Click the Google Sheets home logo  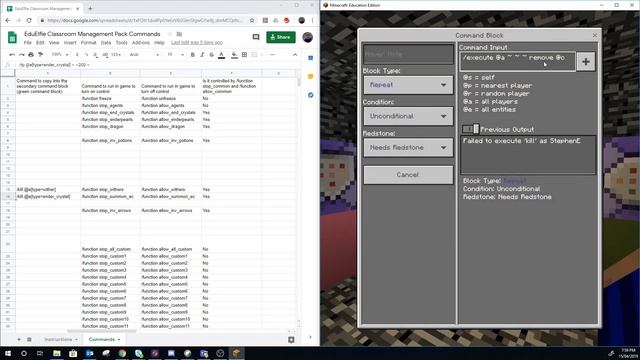pyautogui.click(x=12, y=38)
